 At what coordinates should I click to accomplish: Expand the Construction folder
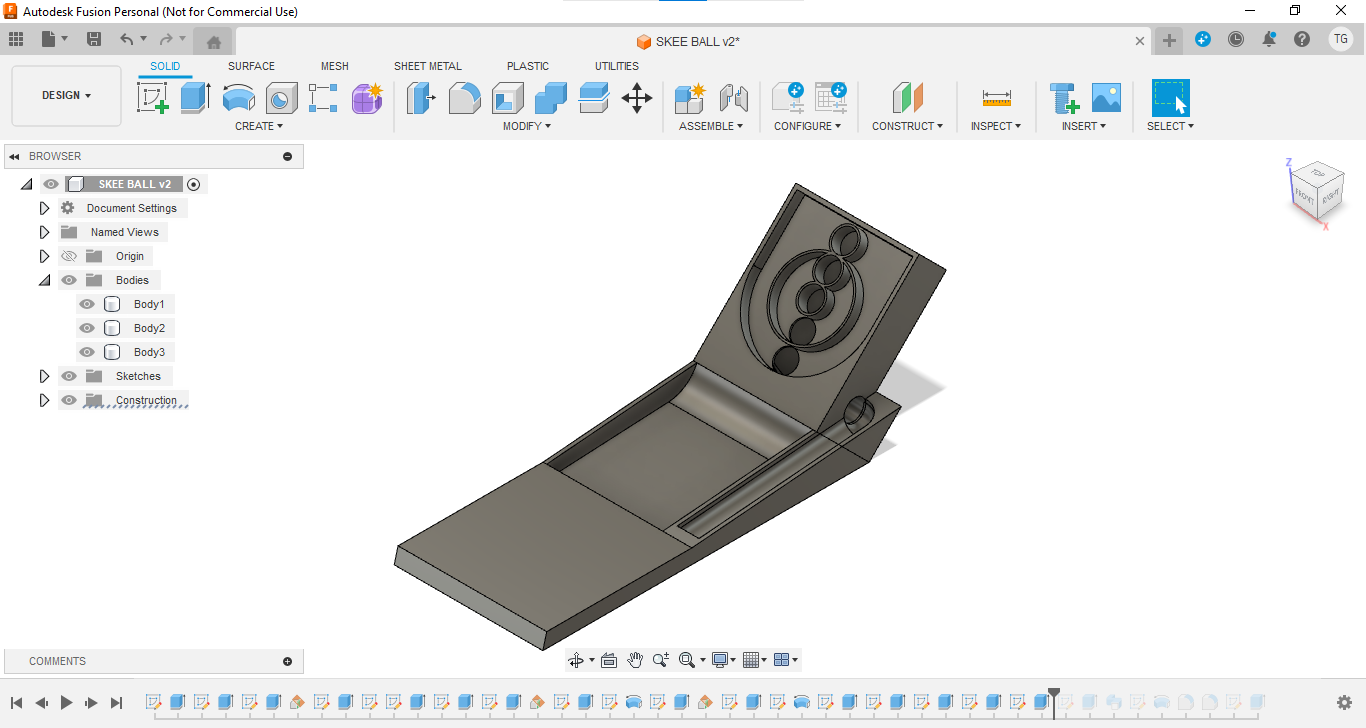pos(44,400)
